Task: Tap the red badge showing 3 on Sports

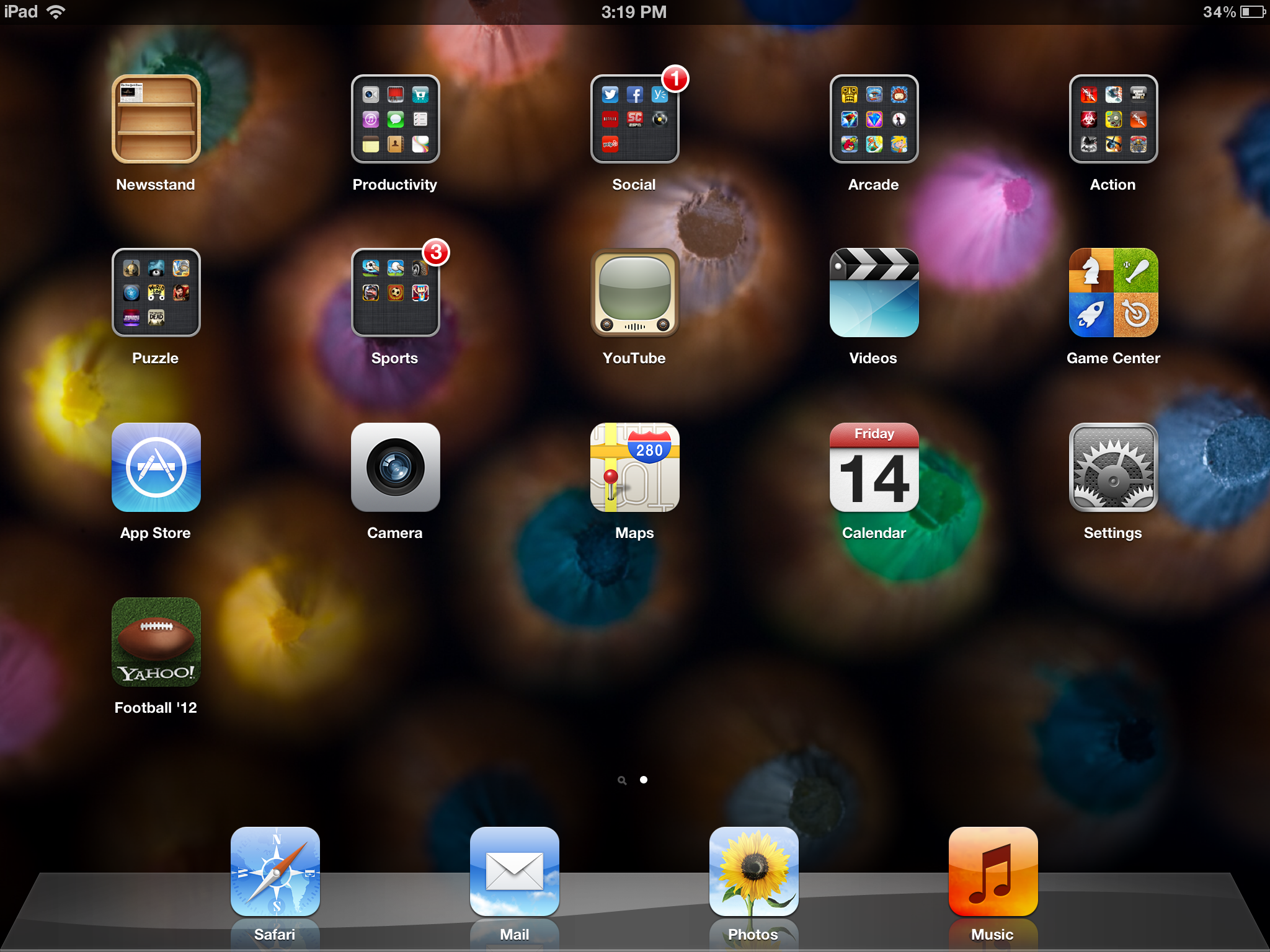Action: tap(436, 252)
